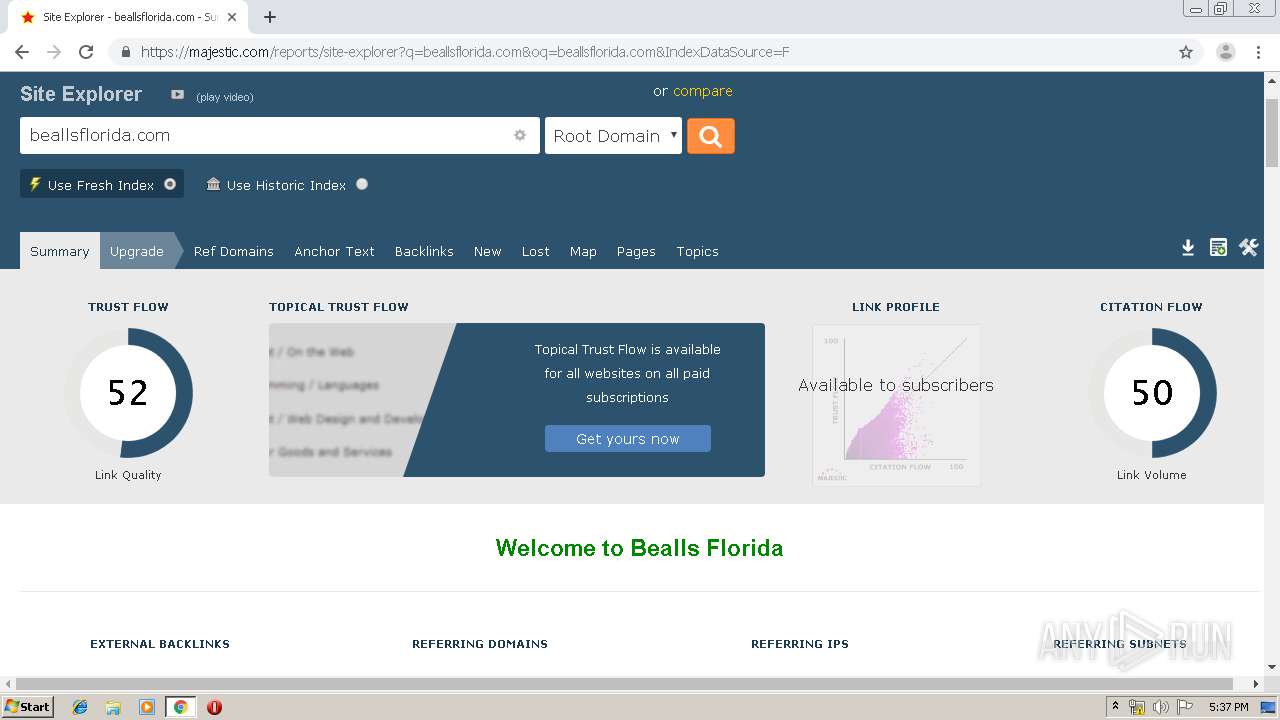Open Chrome three-dot menu
Screen dimensions: 1280x720
click(1258, 52)
